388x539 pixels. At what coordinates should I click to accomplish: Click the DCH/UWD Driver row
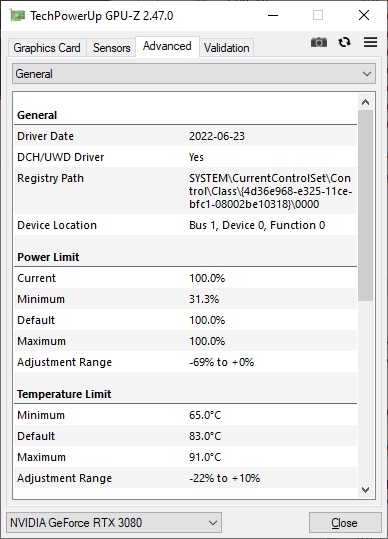point(186,157)
